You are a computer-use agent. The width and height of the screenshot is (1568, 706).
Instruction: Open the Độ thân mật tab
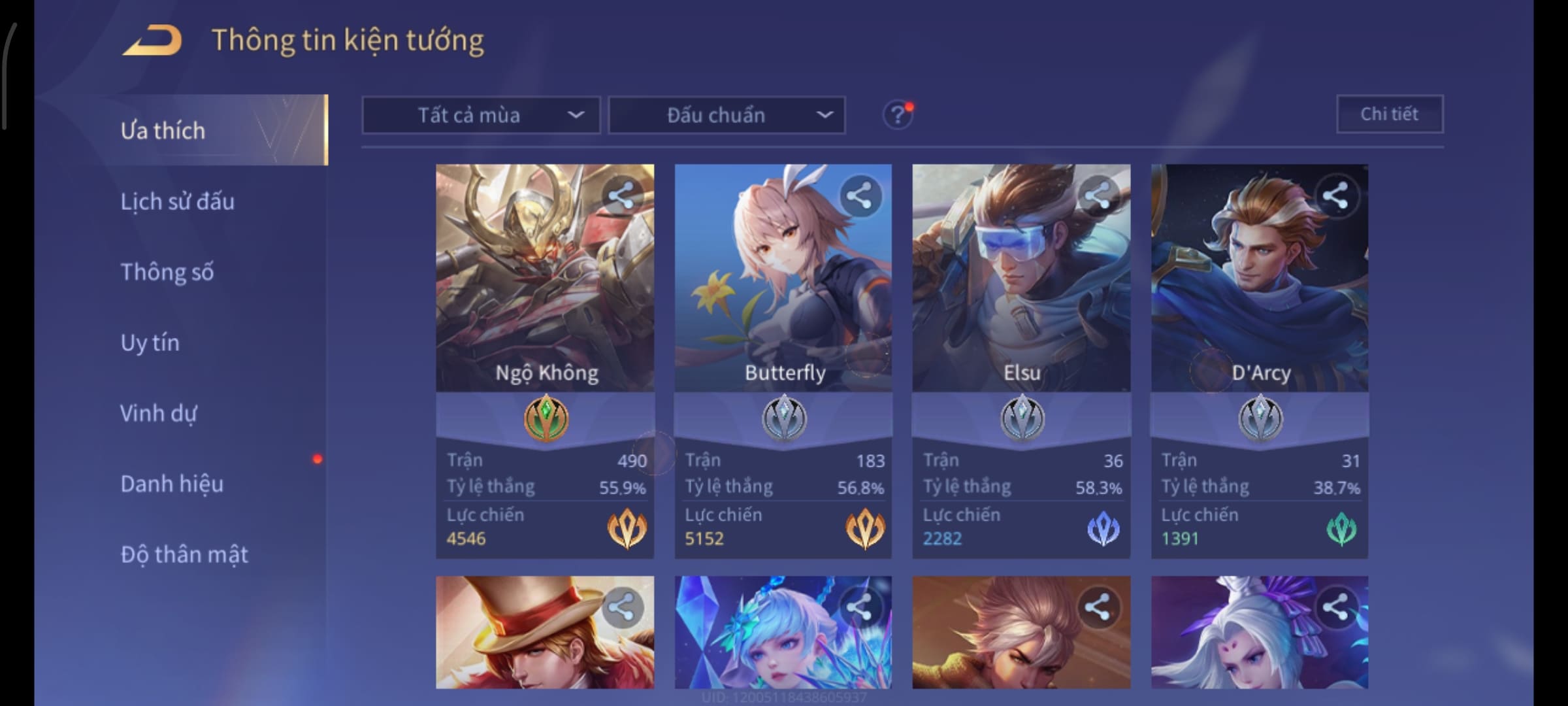tap(184, 554)
